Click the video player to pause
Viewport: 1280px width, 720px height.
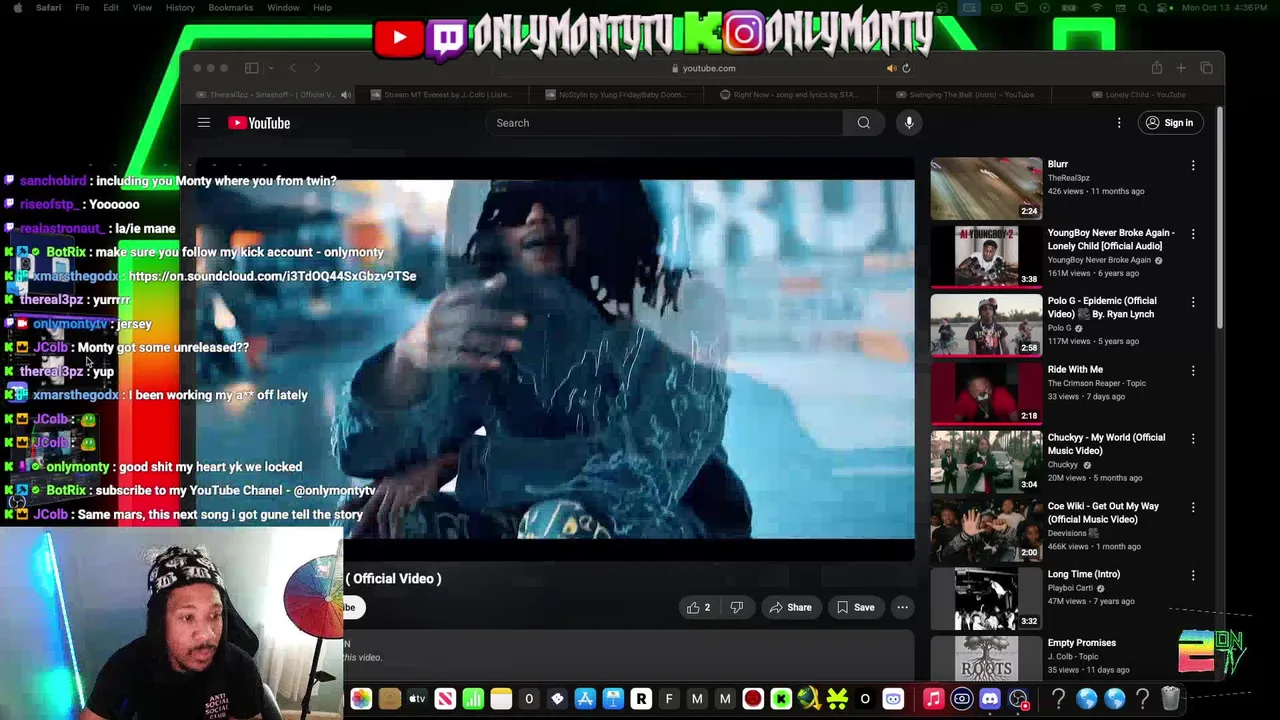coord(555,358)
